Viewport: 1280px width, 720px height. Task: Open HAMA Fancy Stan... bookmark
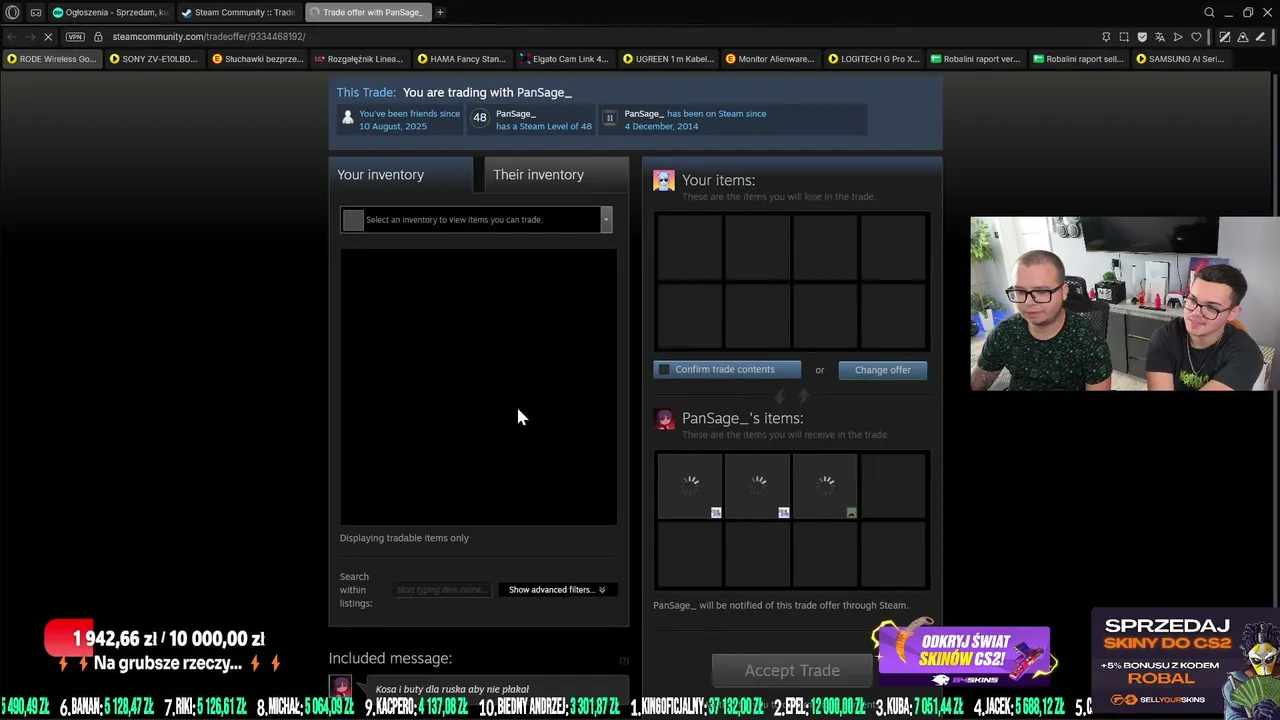tap(462, 59)
